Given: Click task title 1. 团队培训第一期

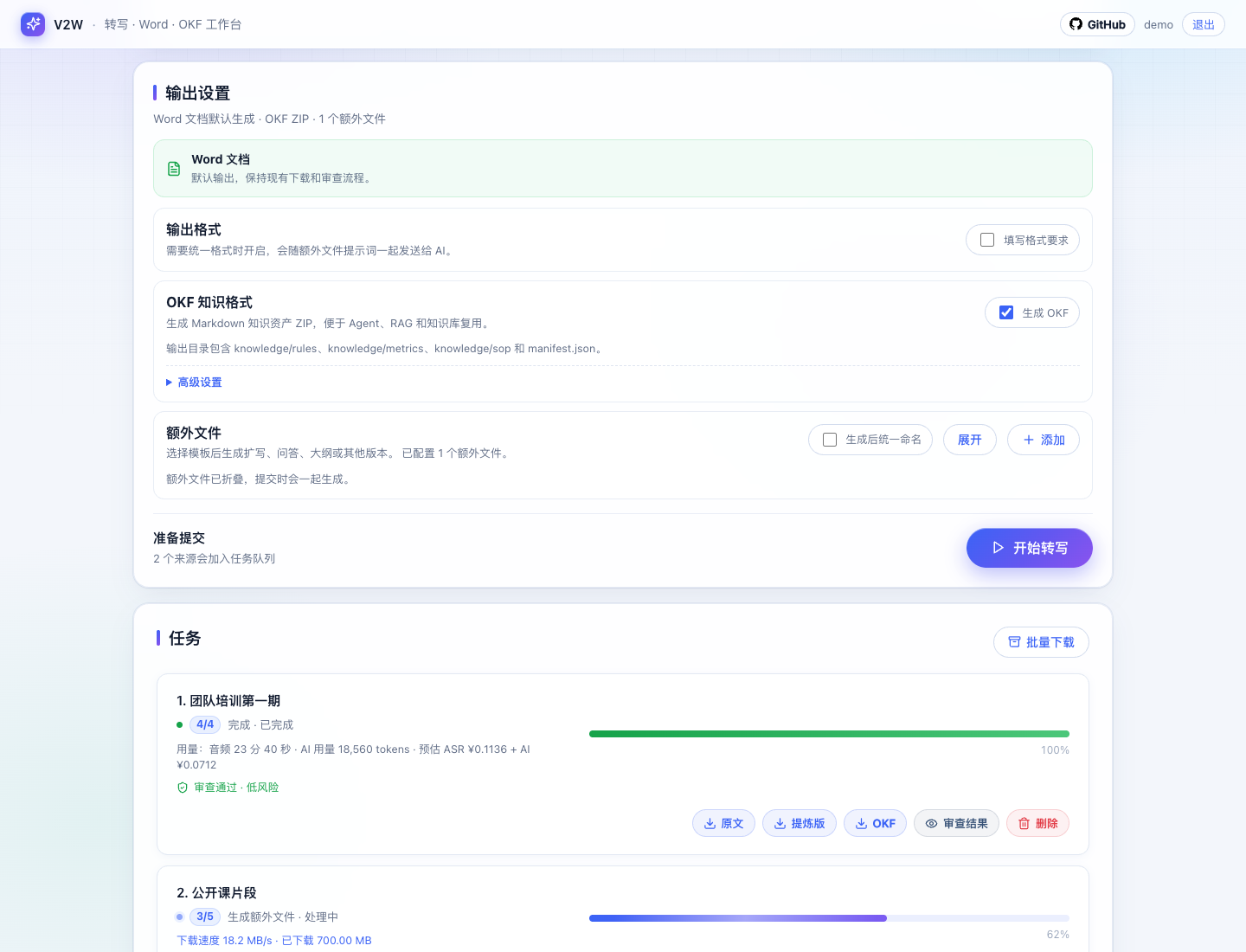Looking at the screenshot, I should 228,701.
